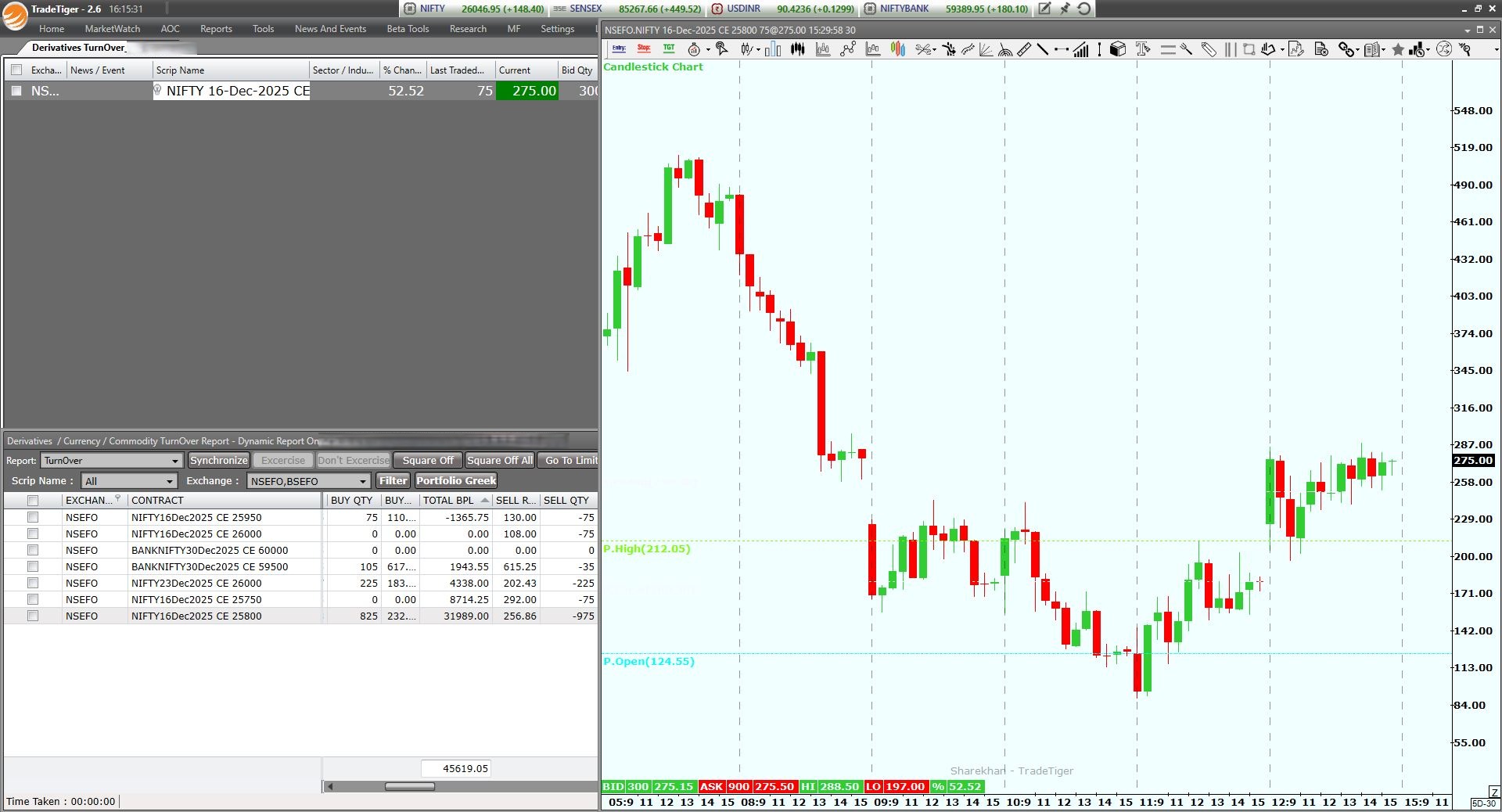
Task: Switch chart to black candlestick style
Action: coord(797,49)
